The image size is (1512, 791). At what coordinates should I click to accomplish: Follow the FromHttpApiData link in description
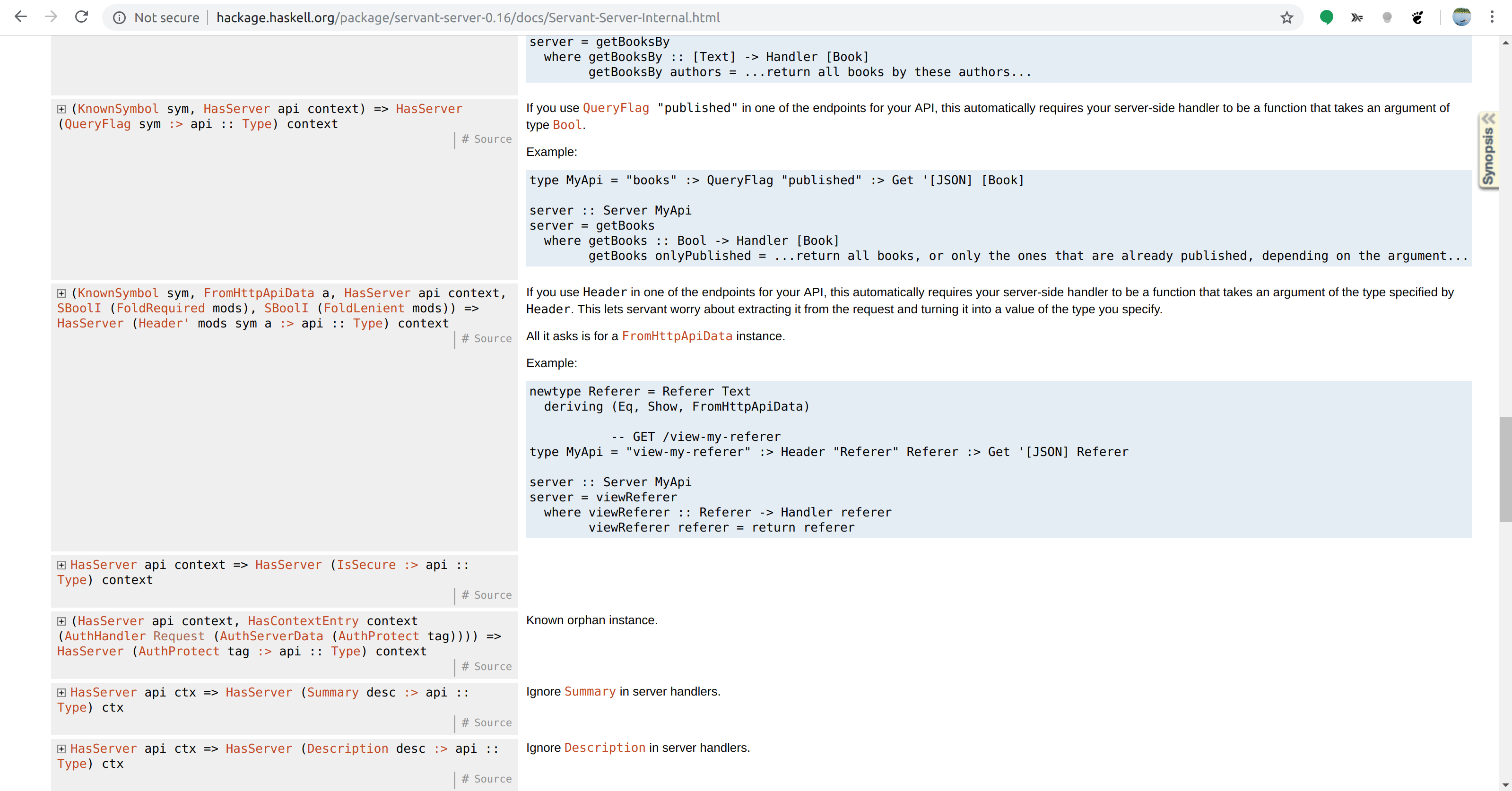coord(677,336)
